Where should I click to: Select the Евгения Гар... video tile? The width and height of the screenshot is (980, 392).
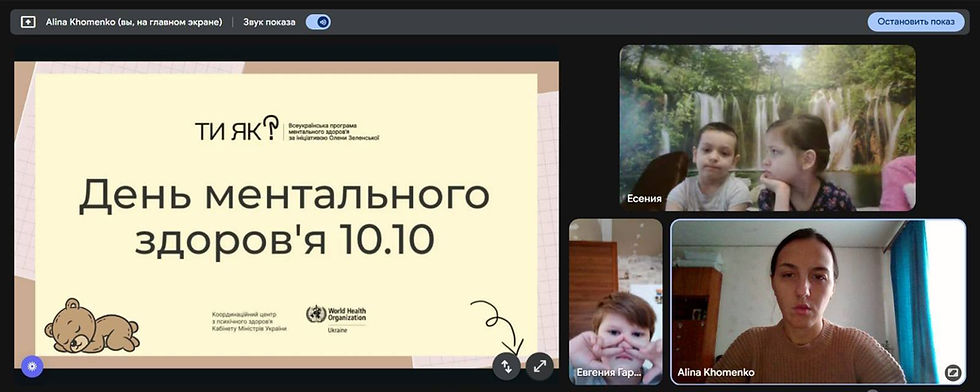point(616,301)
